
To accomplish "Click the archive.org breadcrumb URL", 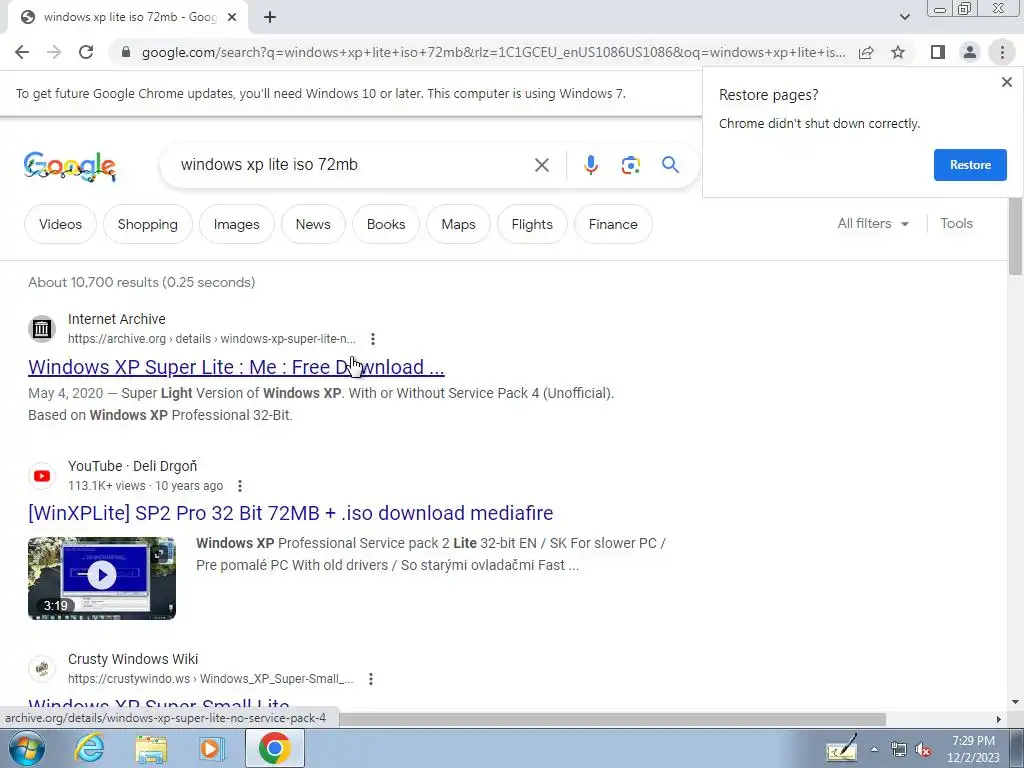I will pyautogui.click(x=212, y=339).
